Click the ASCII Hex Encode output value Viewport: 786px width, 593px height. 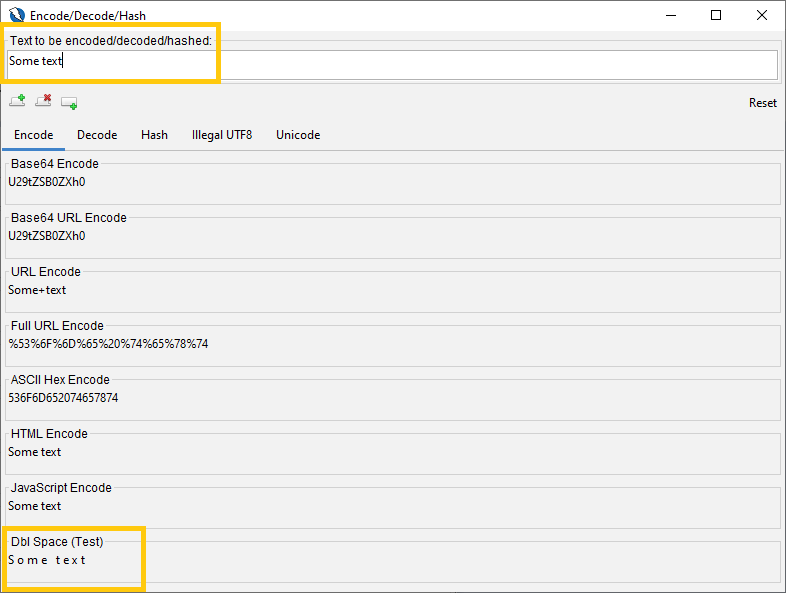[63, 398]
